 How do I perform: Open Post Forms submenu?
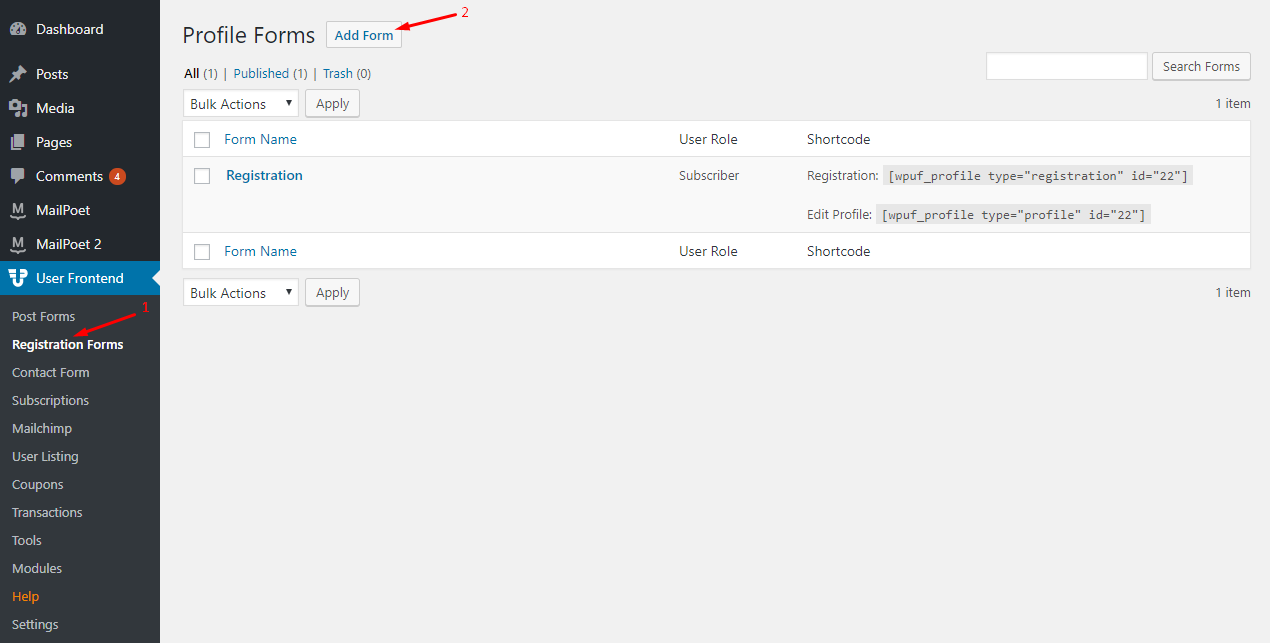43,316
